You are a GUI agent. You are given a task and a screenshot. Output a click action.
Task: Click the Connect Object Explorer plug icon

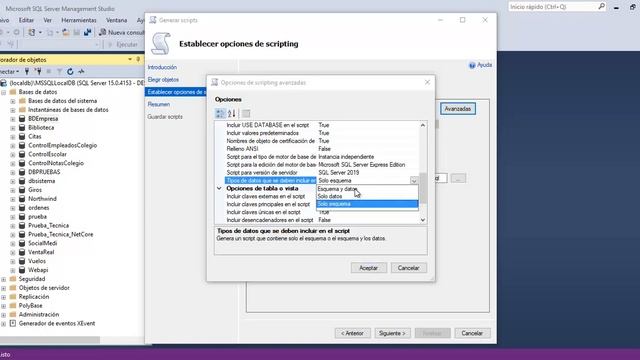pyautogui.click(x=27, y=71)
